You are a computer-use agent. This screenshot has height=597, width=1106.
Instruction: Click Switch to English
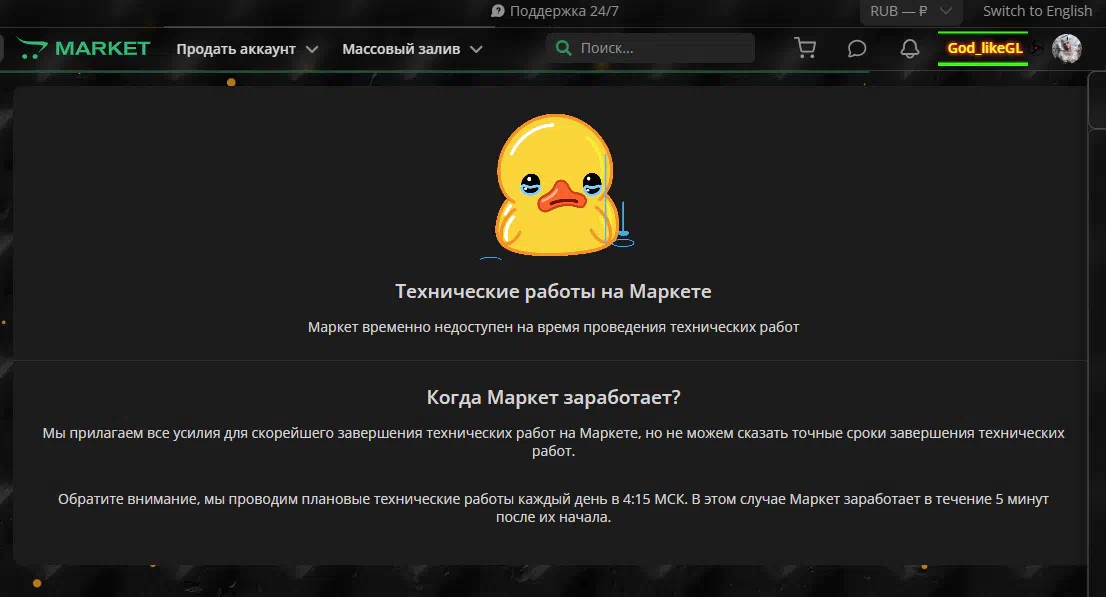pos(1037,12)
